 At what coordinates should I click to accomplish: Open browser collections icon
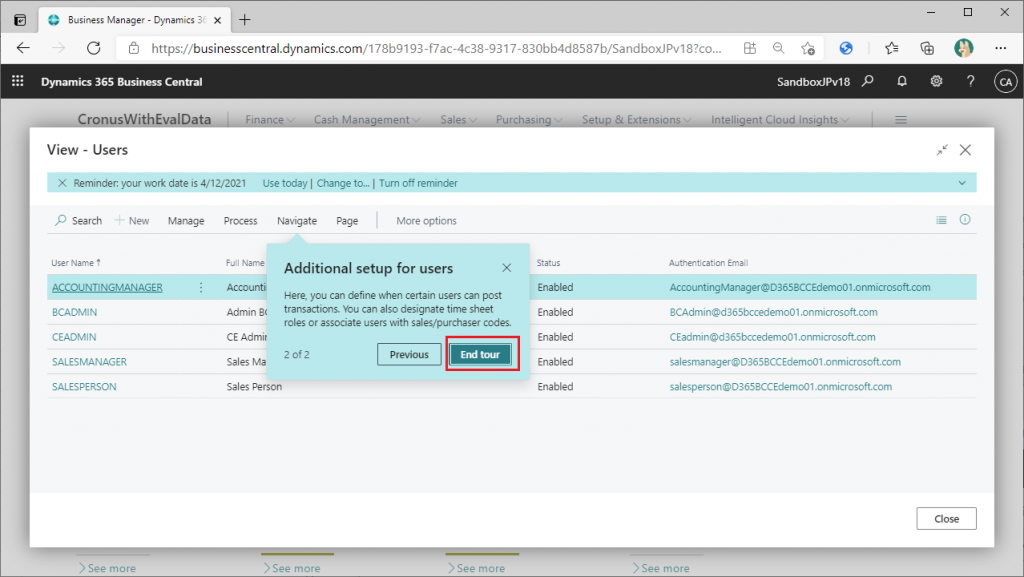[x=927, y=48]
